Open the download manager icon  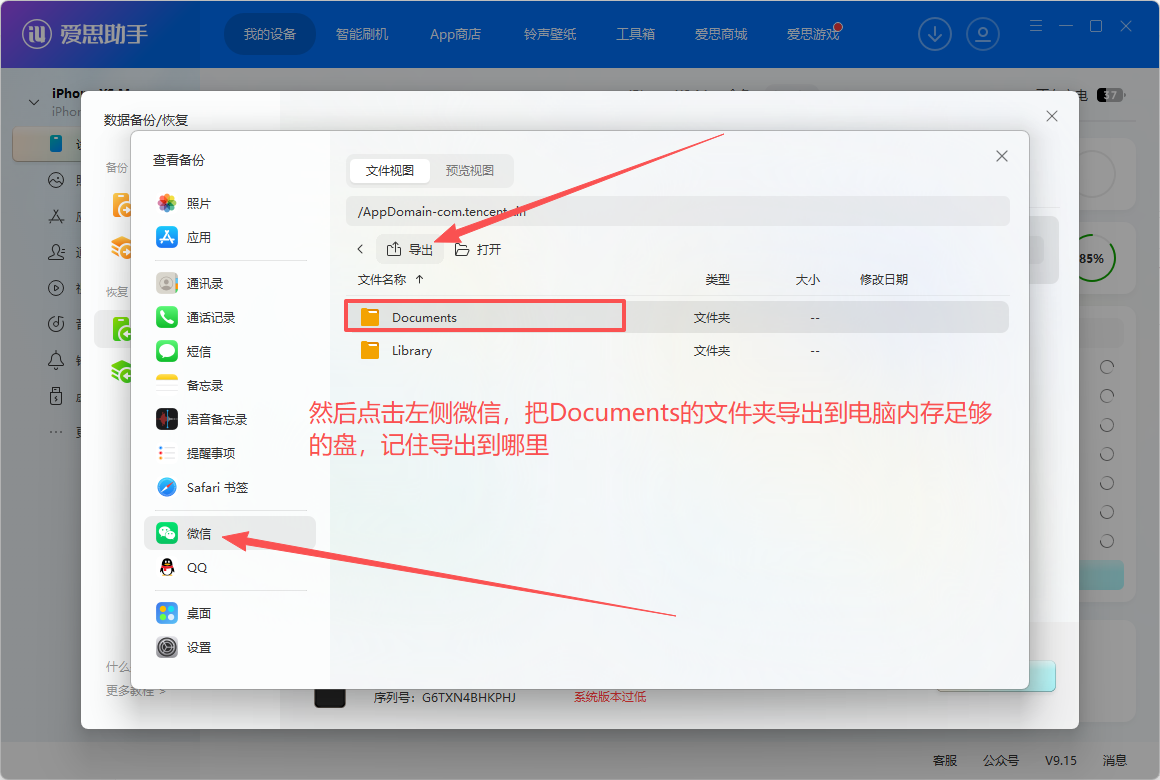pos(935,34)
